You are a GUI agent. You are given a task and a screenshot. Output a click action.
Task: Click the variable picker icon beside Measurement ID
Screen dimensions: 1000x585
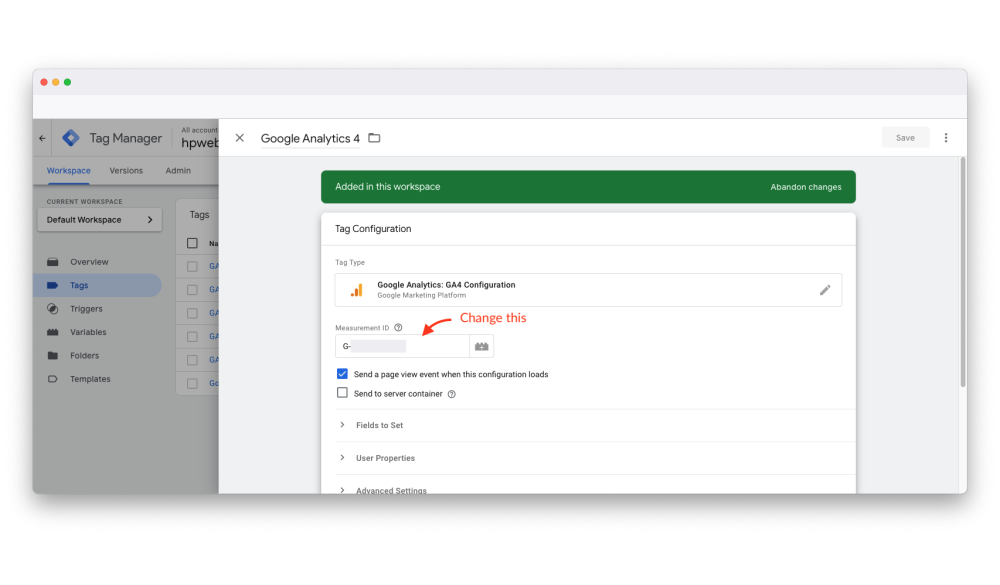click(x=482, y=346)
